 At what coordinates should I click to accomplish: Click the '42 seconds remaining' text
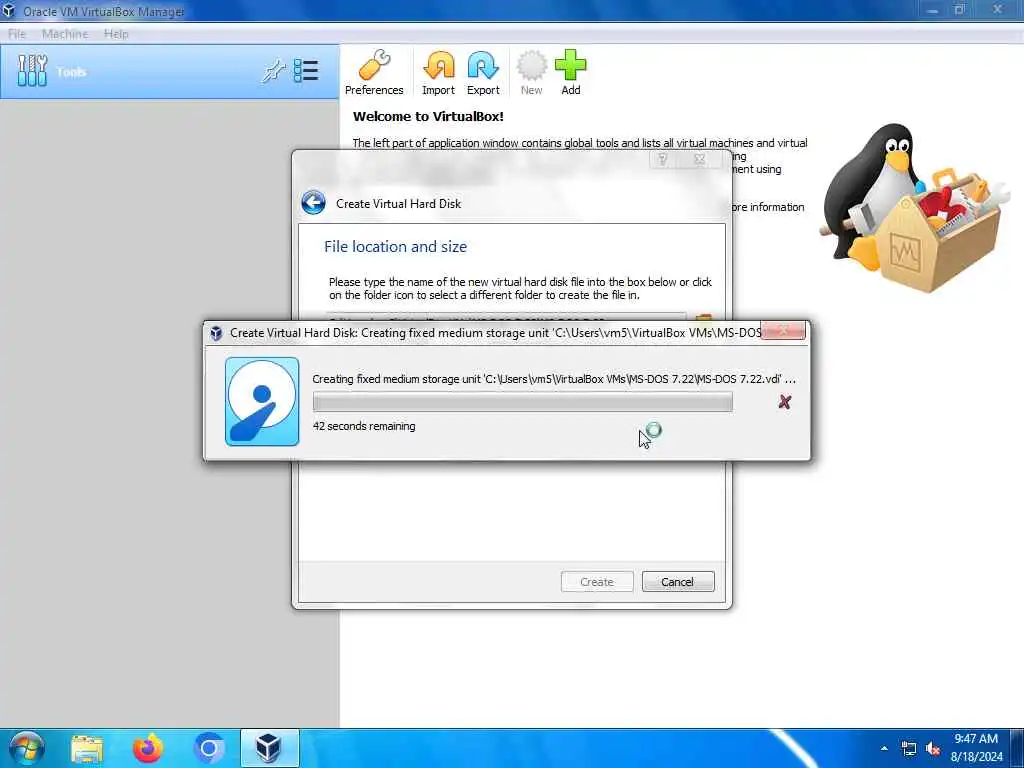click(364, 426)
